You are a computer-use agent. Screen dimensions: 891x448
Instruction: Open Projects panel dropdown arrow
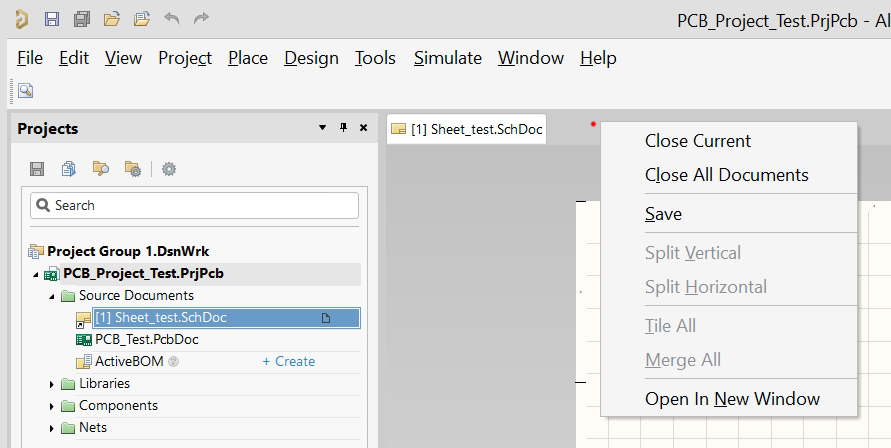pyautogui.click(x=322, y=128)
